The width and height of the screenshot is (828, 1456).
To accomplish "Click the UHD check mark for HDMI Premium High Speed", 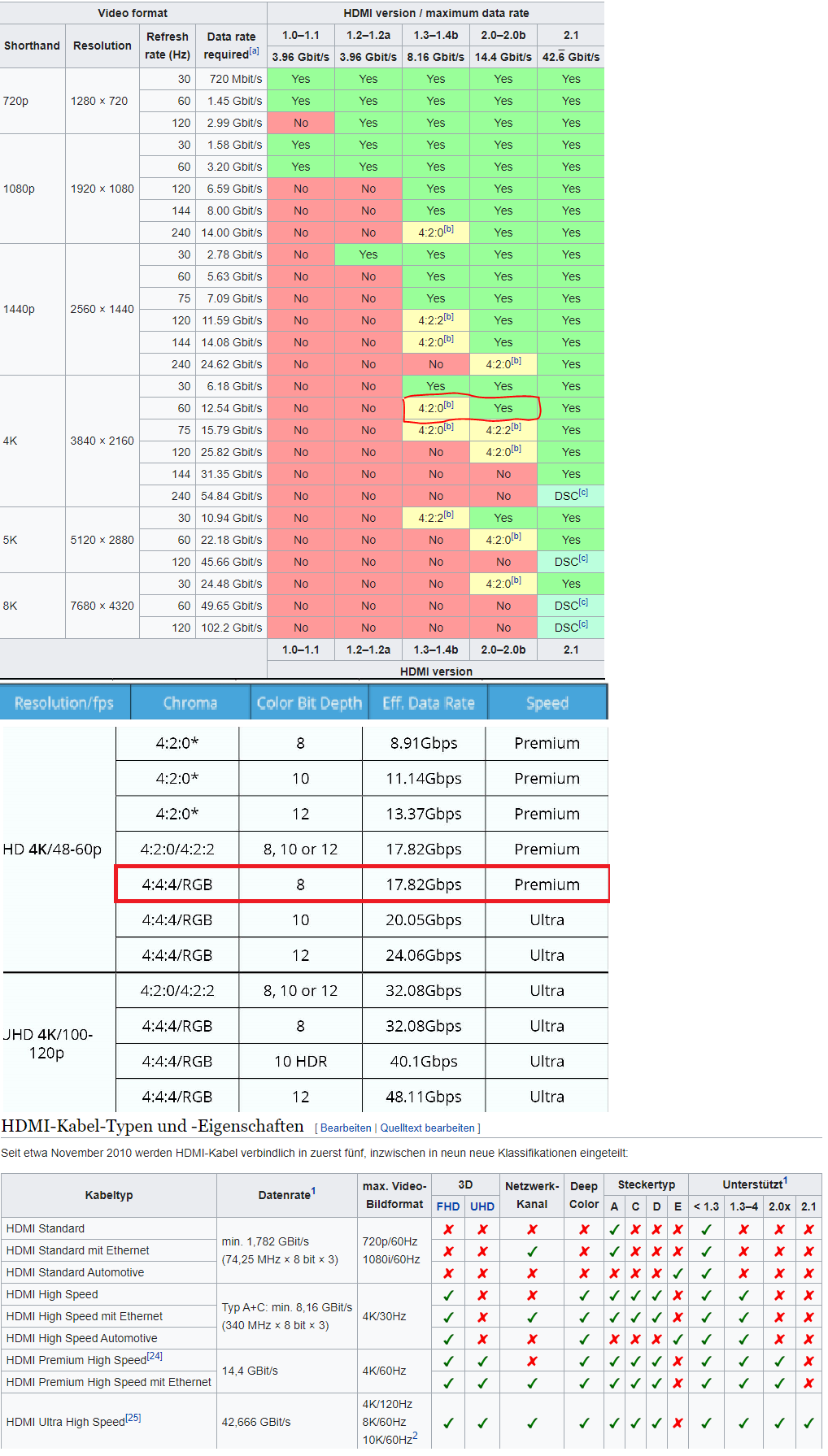I will pos(482,1361).
